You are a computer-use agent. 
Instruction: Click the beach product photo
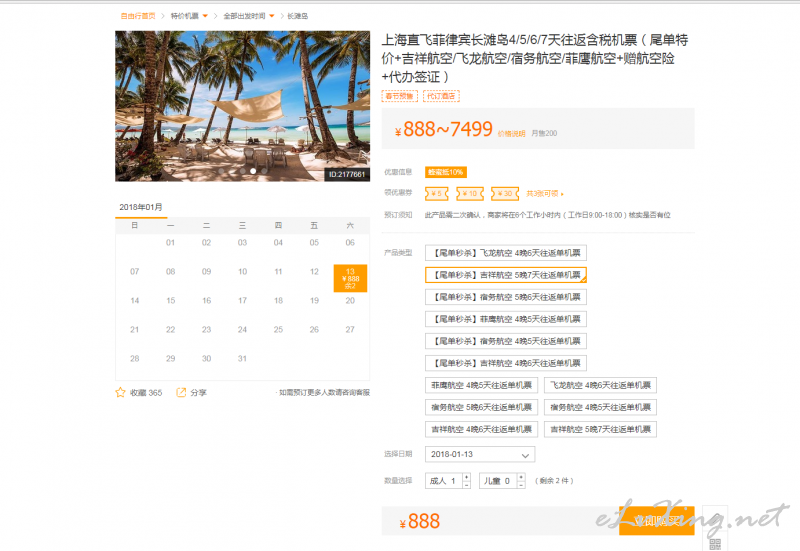point(242,106)
